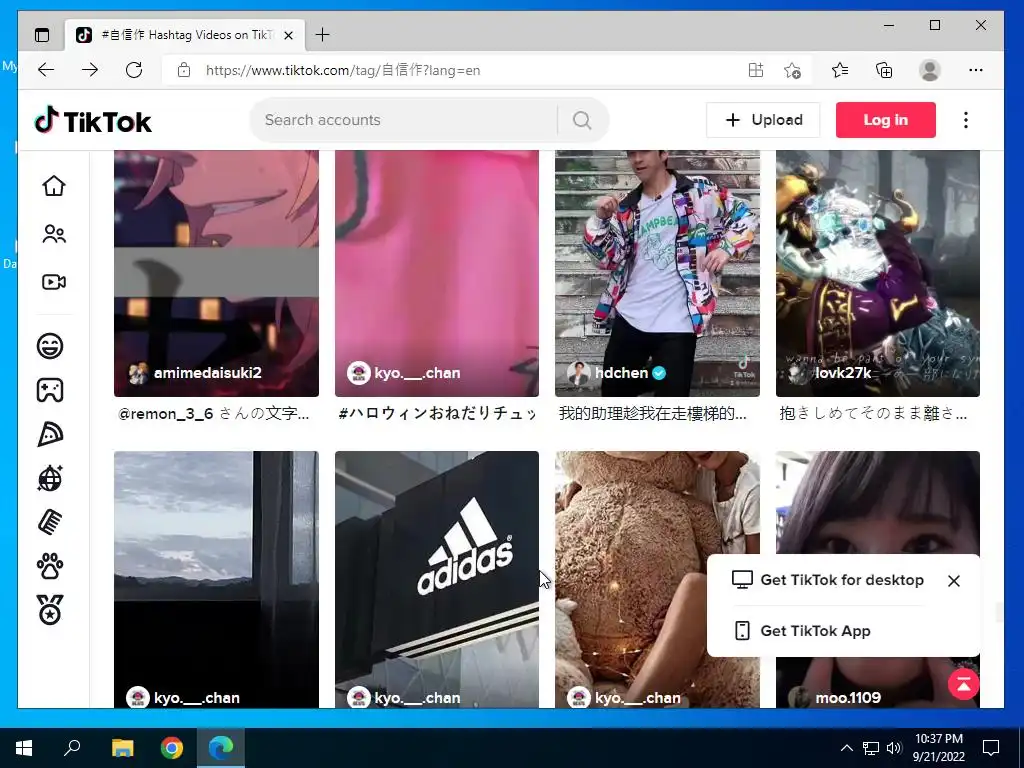Open File Explorer from taskbar
Screen dimensions: 1024x768
click(122, 748)
